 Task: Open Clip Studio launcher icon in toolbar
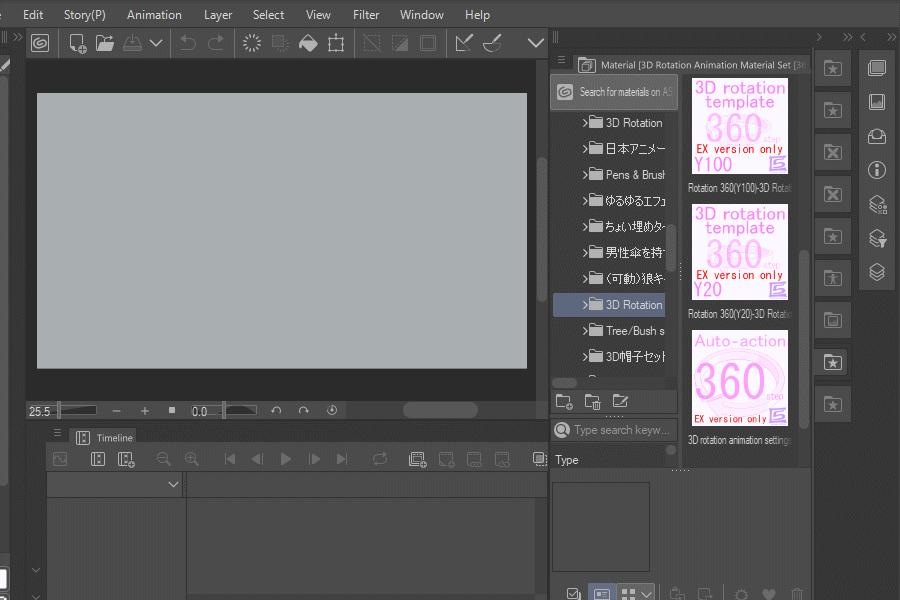(40, 43)
